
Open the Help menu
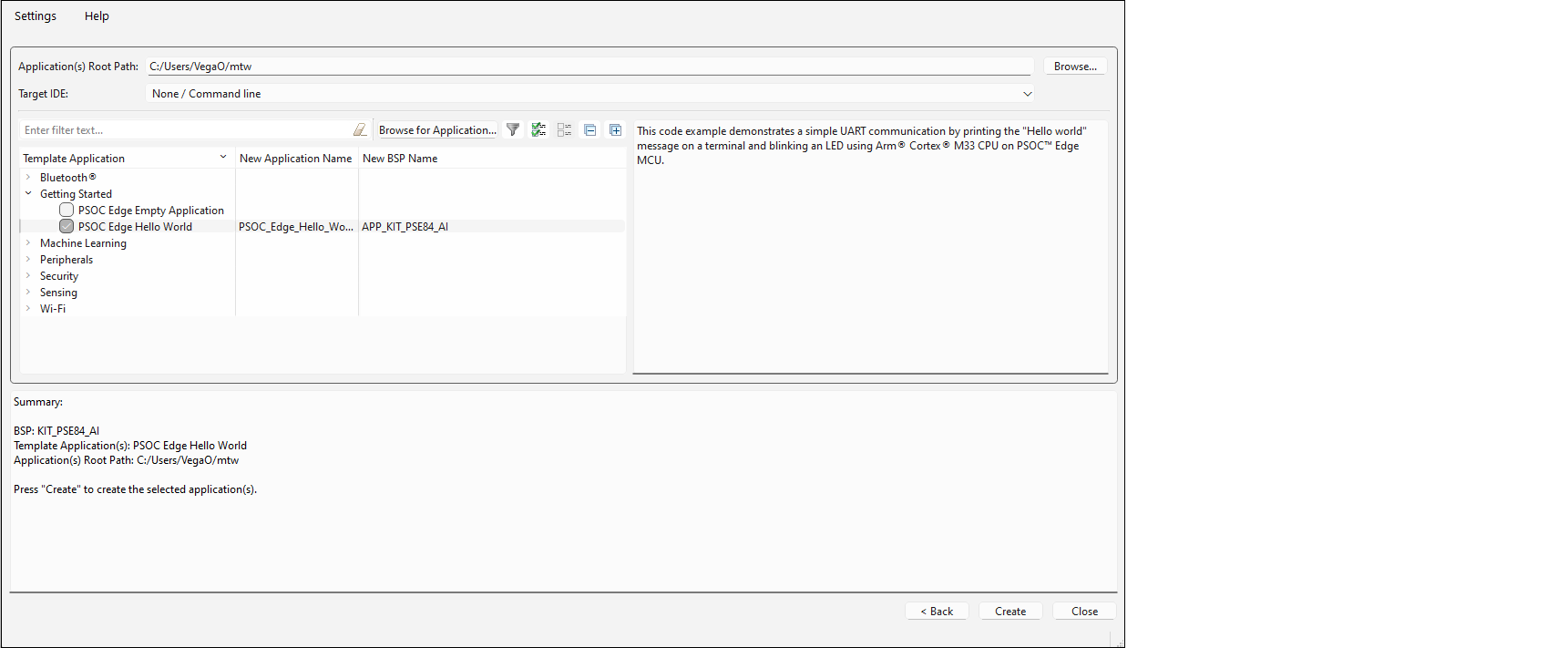pos(97,16)
